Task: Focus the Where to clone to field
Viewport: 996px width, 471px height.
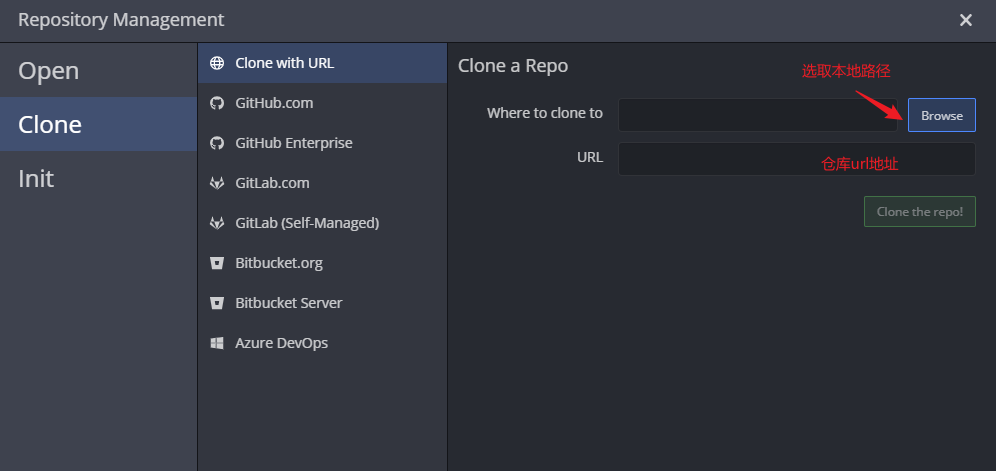Action: click(x=757, y=115)
